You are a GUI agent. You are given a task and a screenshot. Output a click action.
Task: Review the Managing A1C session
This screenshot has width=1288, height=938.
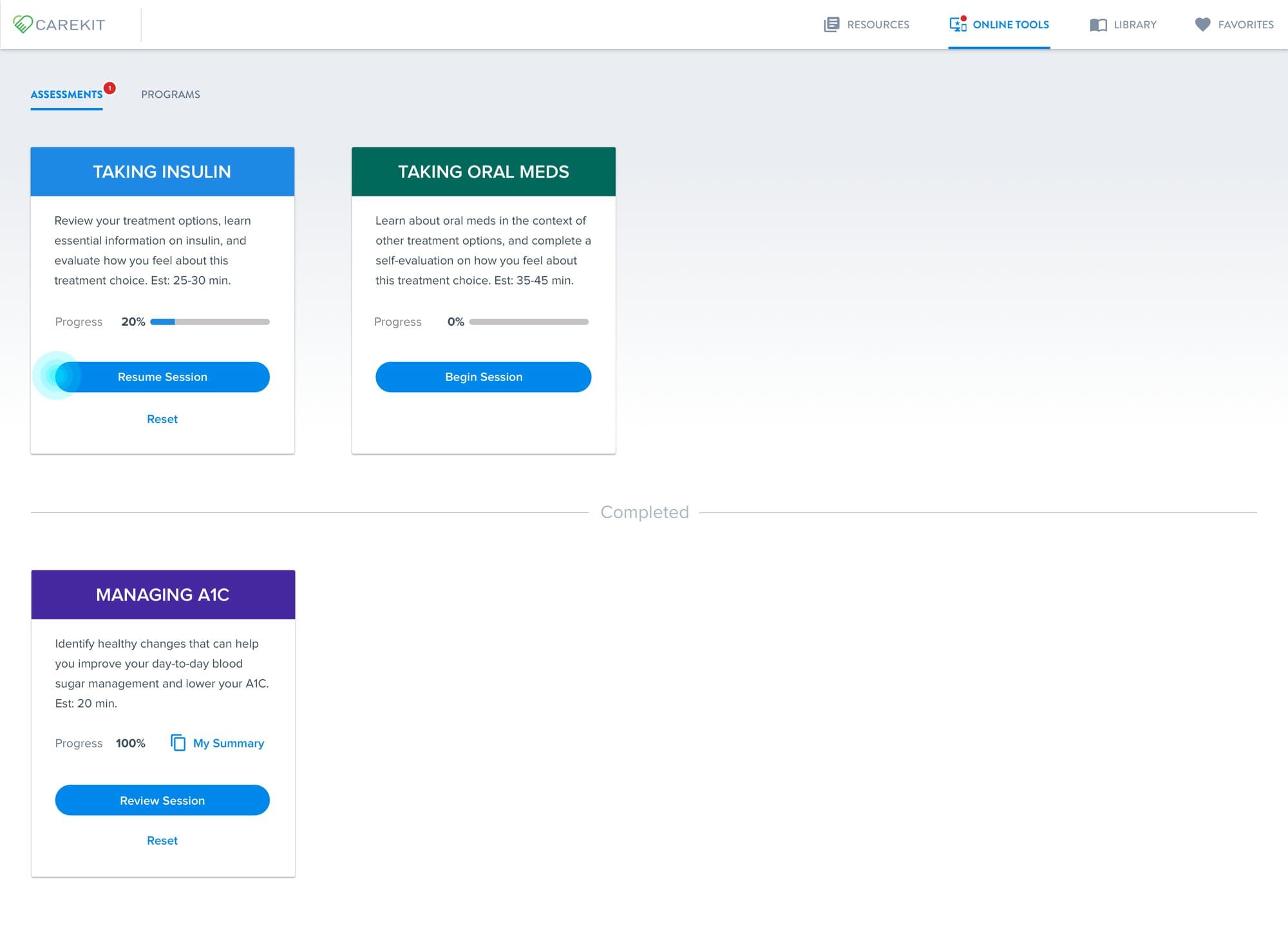pyautogui.click(x=162, y=800)
